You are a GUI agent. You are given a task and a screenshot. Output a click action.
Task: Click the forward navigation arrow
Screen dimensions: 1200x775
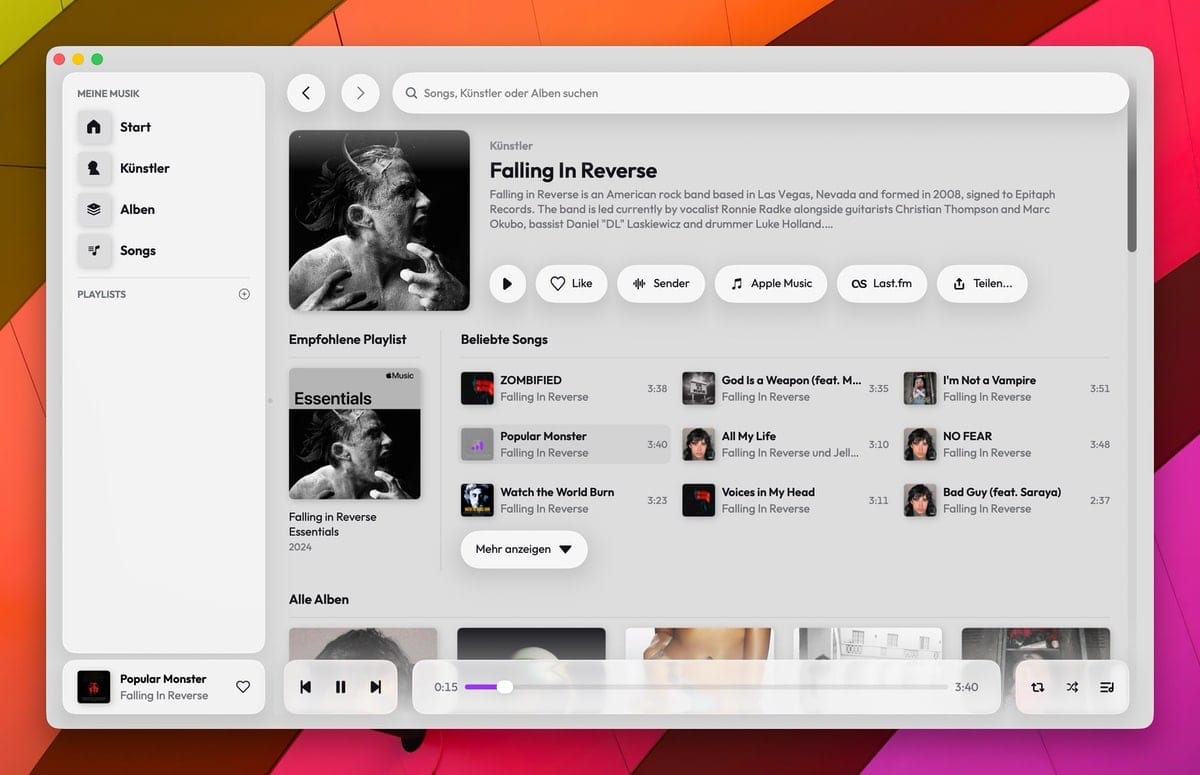[x=360, y=93]
